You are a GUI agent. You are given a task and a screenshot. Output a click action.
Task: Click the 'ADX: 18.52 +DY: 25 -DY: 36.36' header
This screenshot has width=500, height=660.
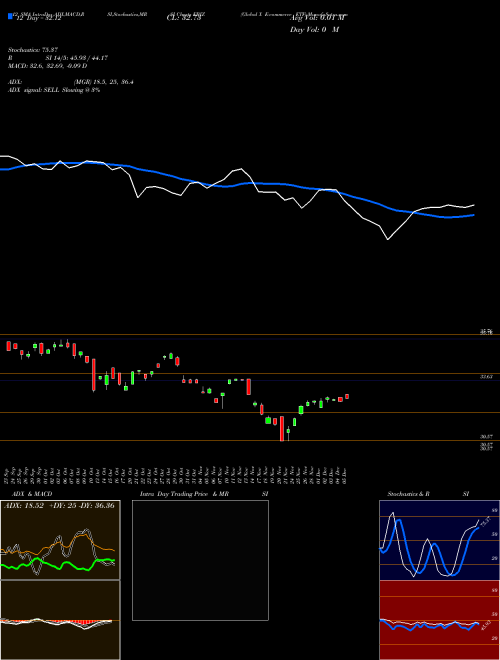click(x=59, y=506)
